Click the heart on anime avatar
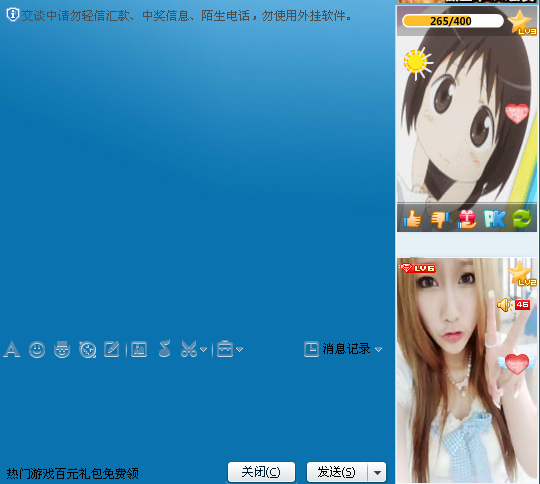The height and width of the screenshot is (484, 540). (517, 113)
